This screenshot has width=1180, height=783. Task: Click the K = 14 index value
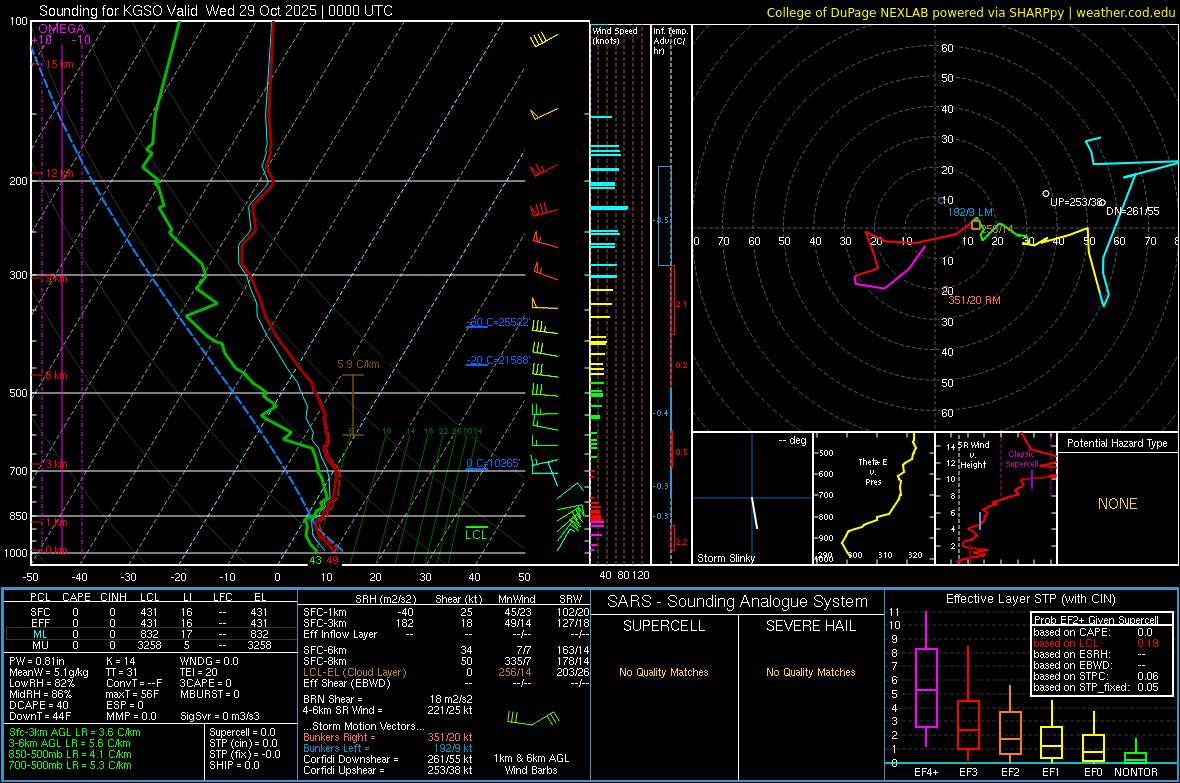pos(121,661)
